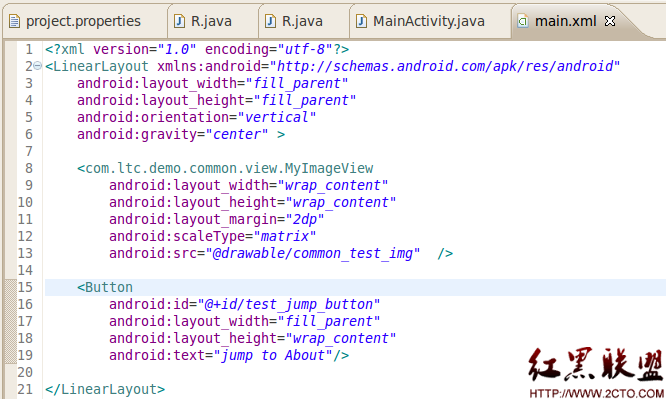Select the main.xml tab
Viewport: 666px width, 399px height.
coord(565,21)
